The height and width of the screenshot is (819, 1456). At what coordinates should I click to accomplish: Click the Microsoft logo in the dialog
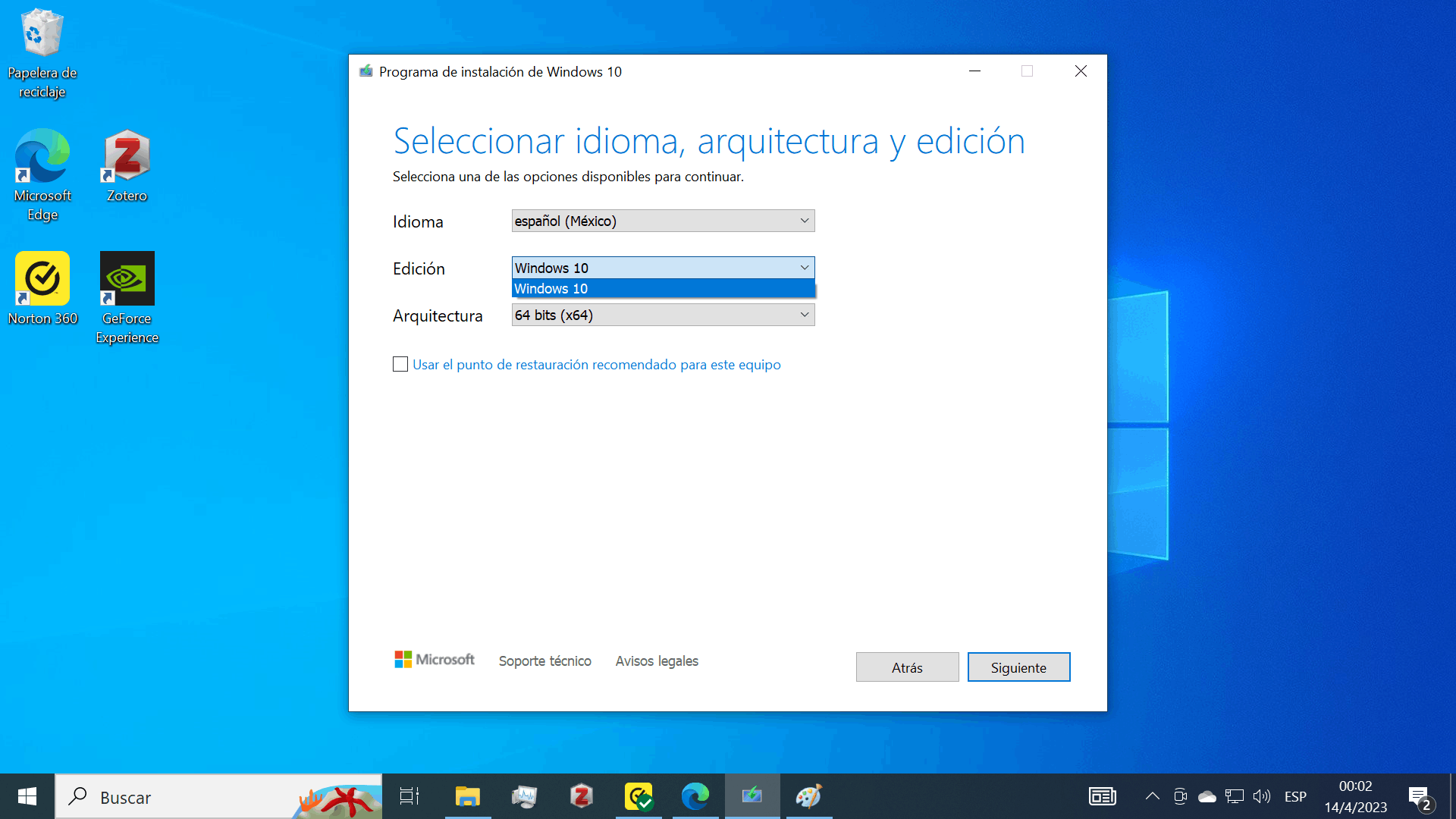tap(435, 660)
